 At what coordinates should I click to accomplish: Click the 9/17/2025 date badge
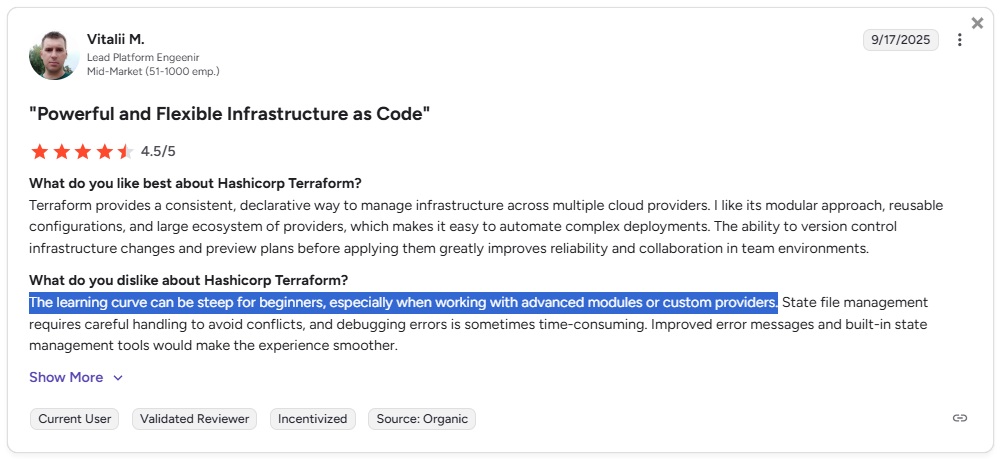pos(900,40)
